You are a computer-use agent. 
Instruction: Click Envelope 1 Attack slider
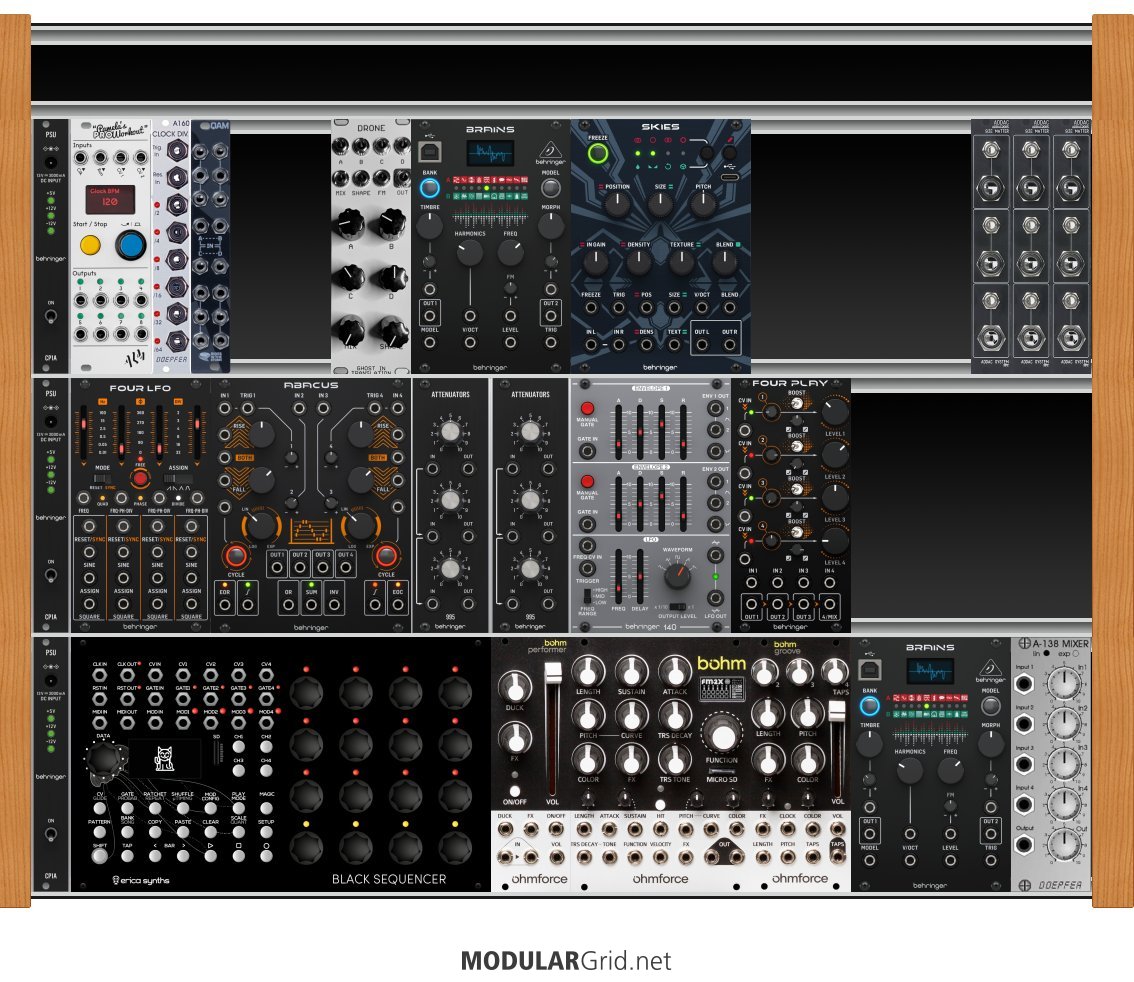coord(618,433)
